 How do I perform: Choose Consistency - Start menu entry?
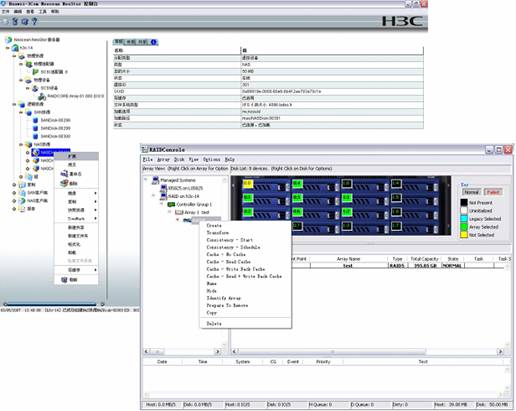245,240
